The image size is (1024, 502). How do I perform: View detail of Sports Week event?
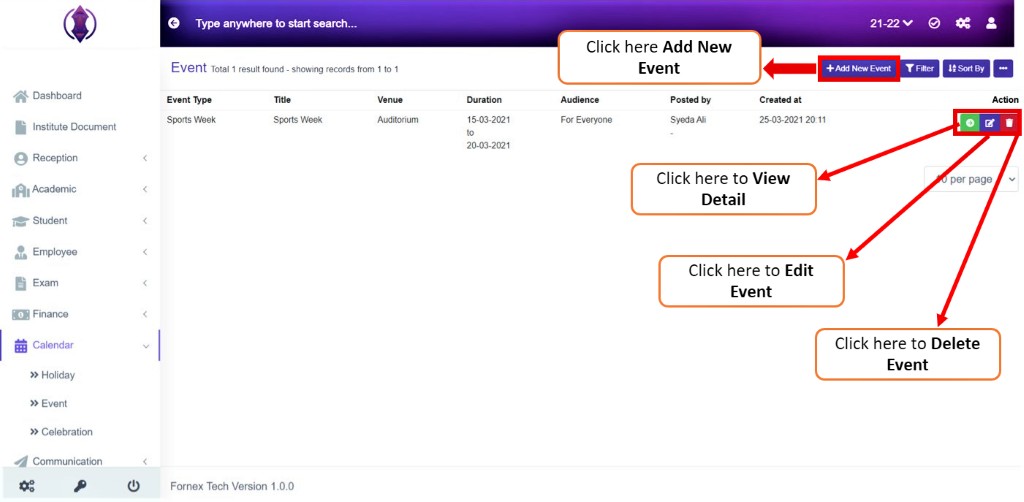970,123
